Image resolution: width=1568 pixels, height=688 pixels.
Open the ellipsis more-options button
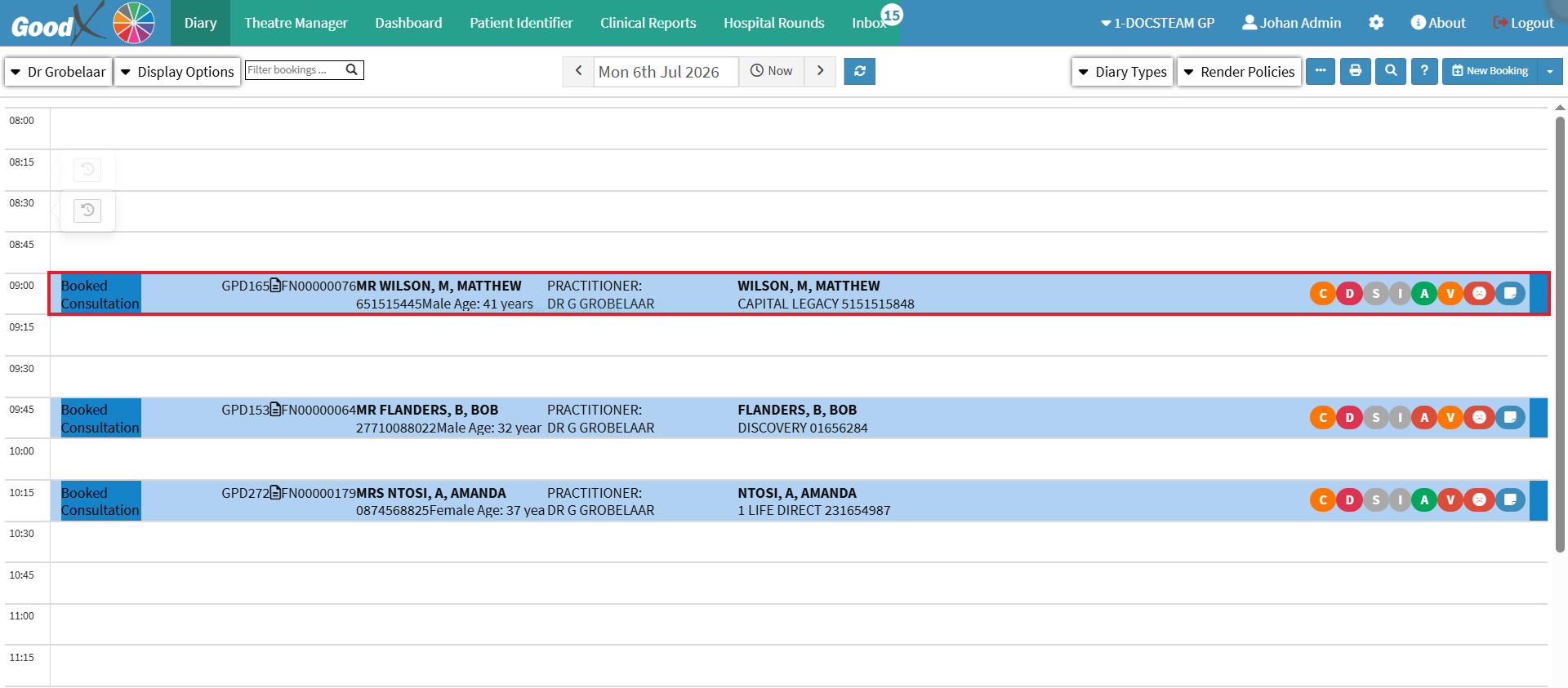tap(1321, 72)
